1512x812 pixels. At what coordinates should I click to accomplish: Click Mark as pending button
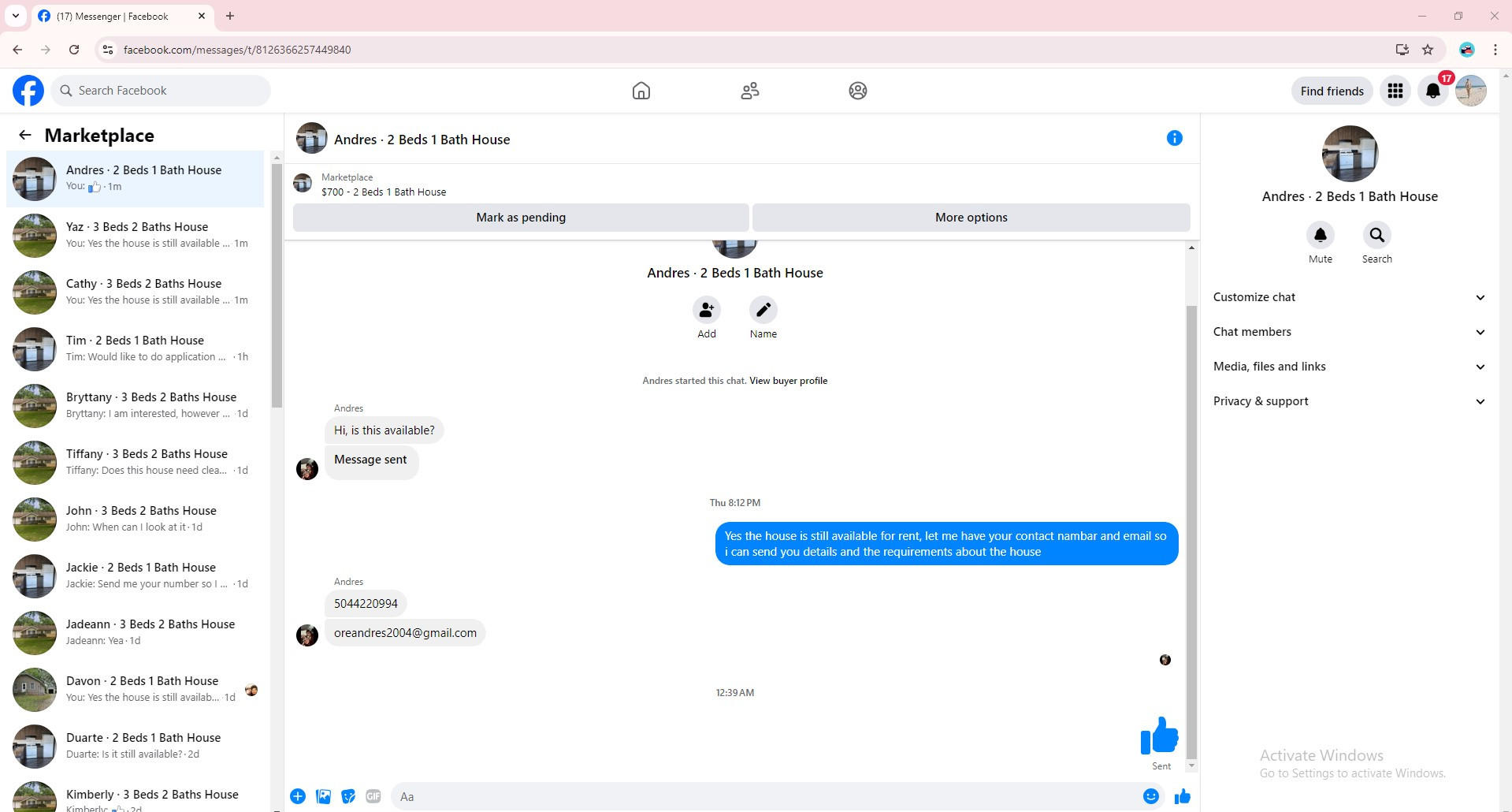click(x=521, y=218)
